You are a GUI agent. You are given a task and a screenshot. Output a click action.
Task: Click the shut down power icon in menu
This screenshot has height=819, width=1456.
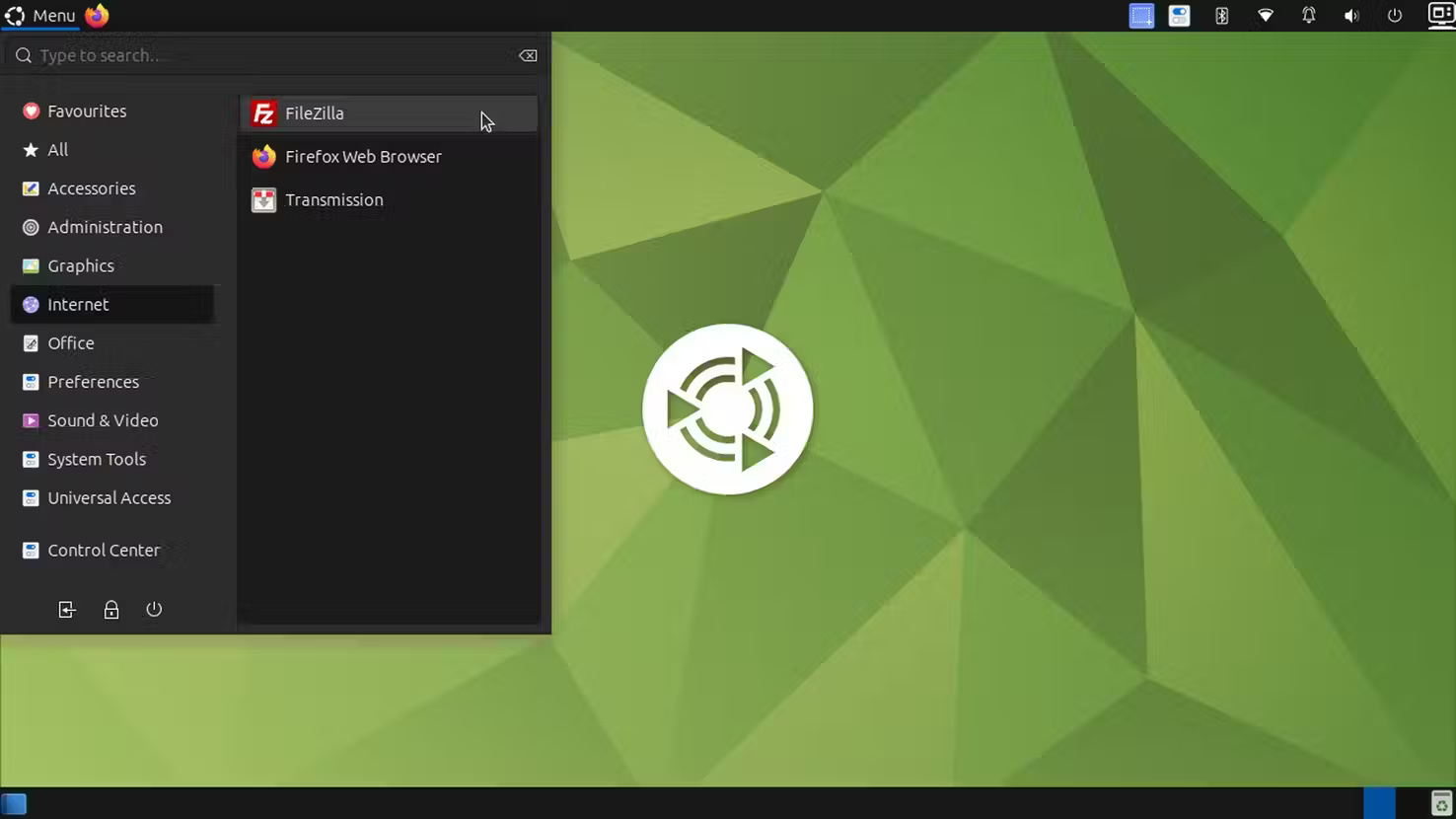point(154,609)
